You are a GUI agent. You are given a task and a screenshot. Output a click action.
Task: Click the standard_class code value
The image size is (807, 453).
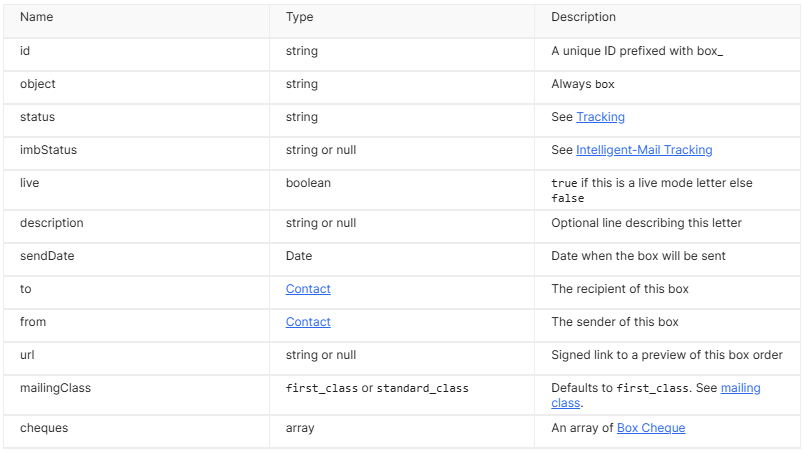click(x=422, y=388)
